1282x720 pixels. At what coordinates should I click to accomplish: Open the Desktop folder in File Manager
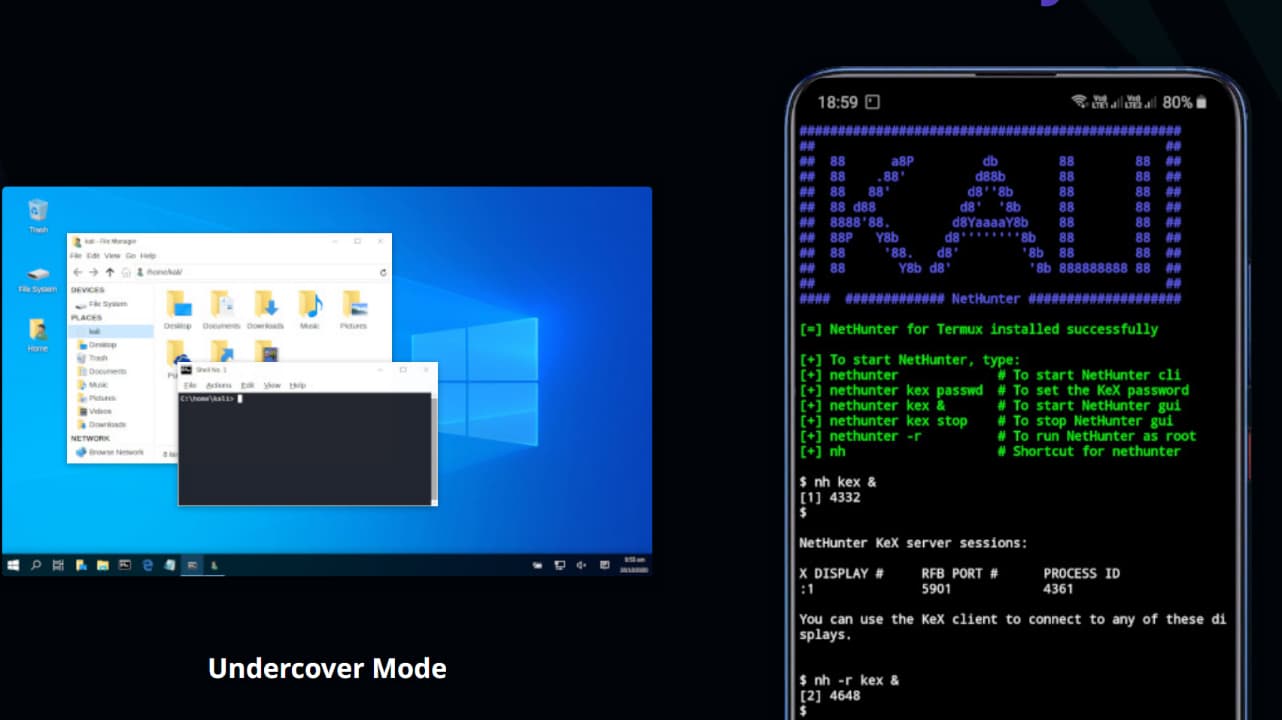point(178,311)
